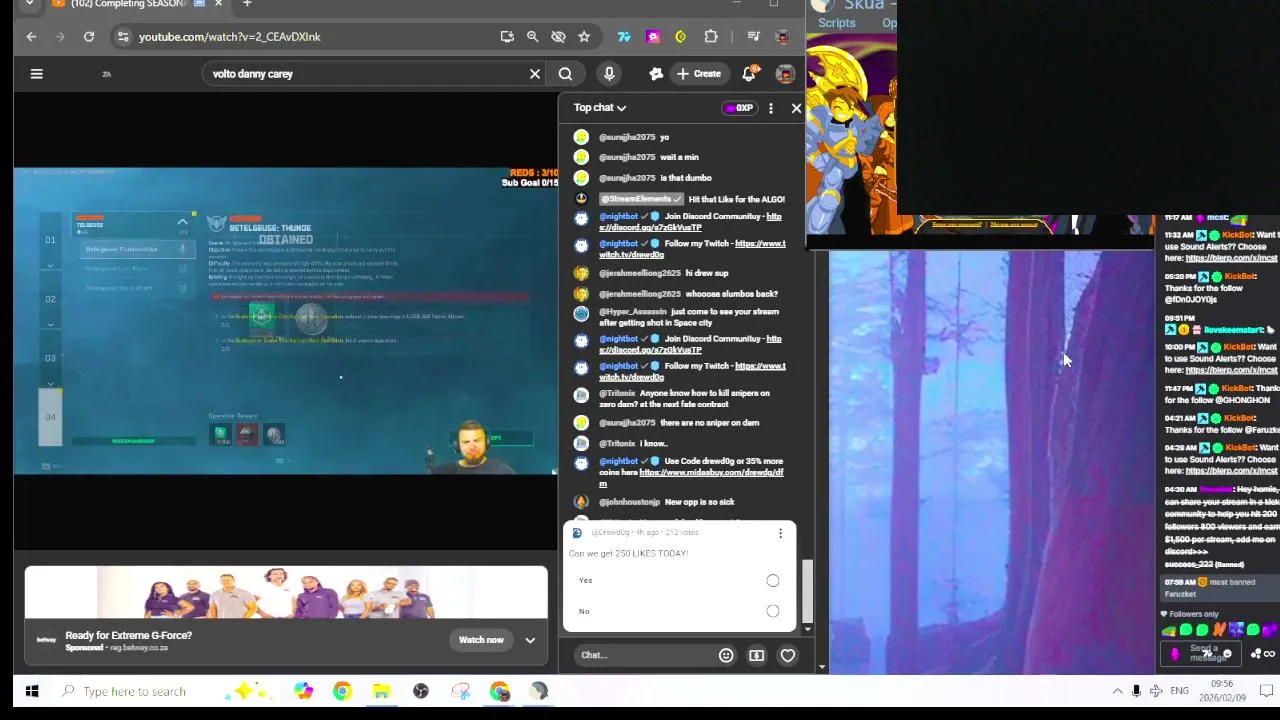Click the install/cast screen icon in address bar
This screenshot has height=720, width=1280.
[x=507, y=37]
